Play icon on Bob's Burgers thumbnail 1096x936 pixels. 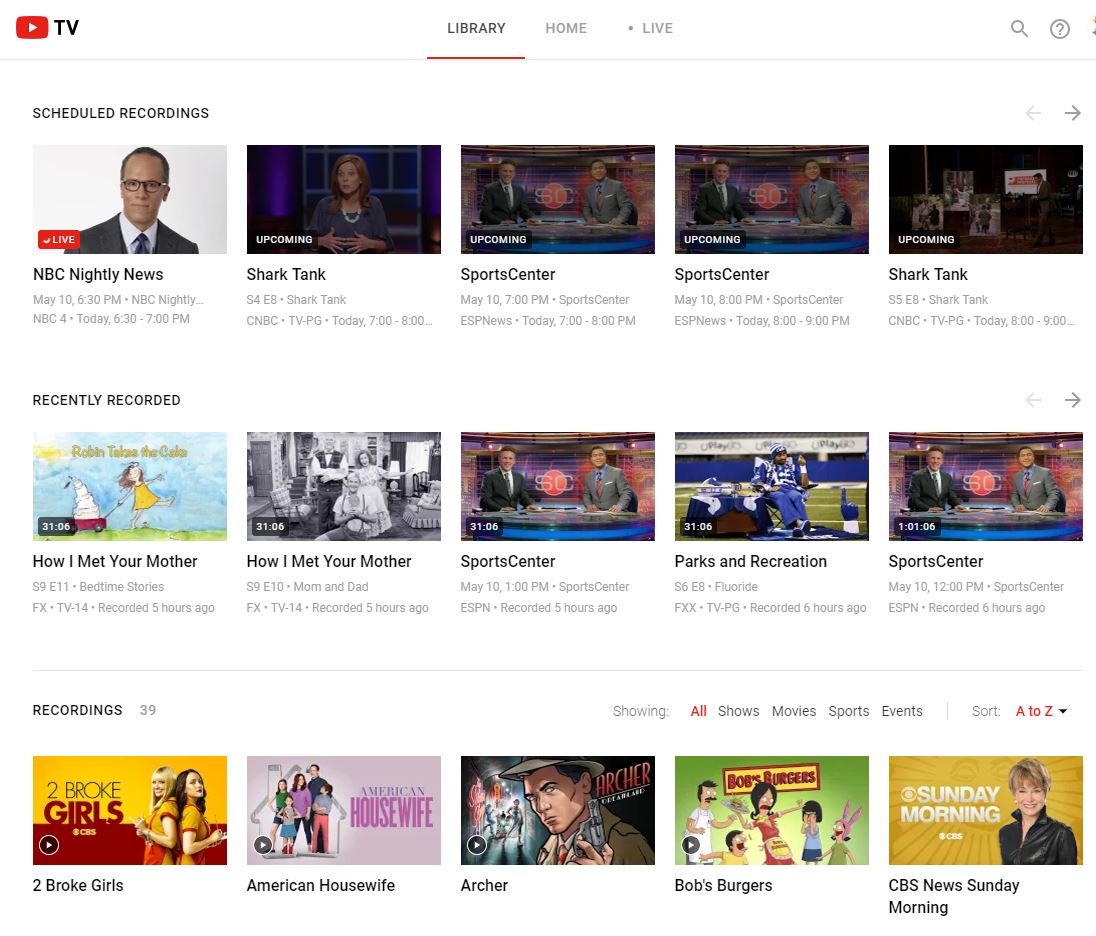point(691,844)
